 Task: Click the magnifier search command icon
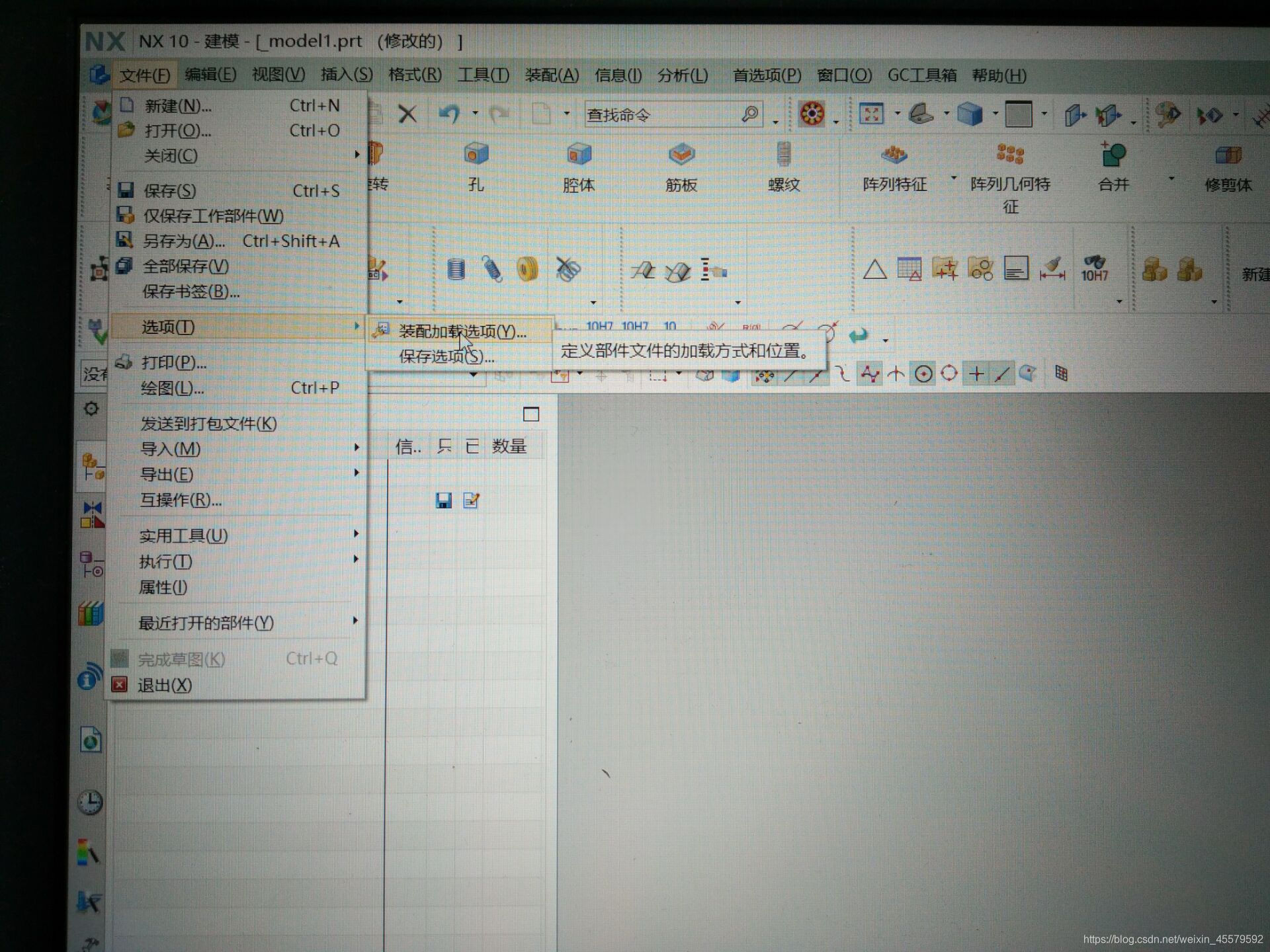pos(750,114)
